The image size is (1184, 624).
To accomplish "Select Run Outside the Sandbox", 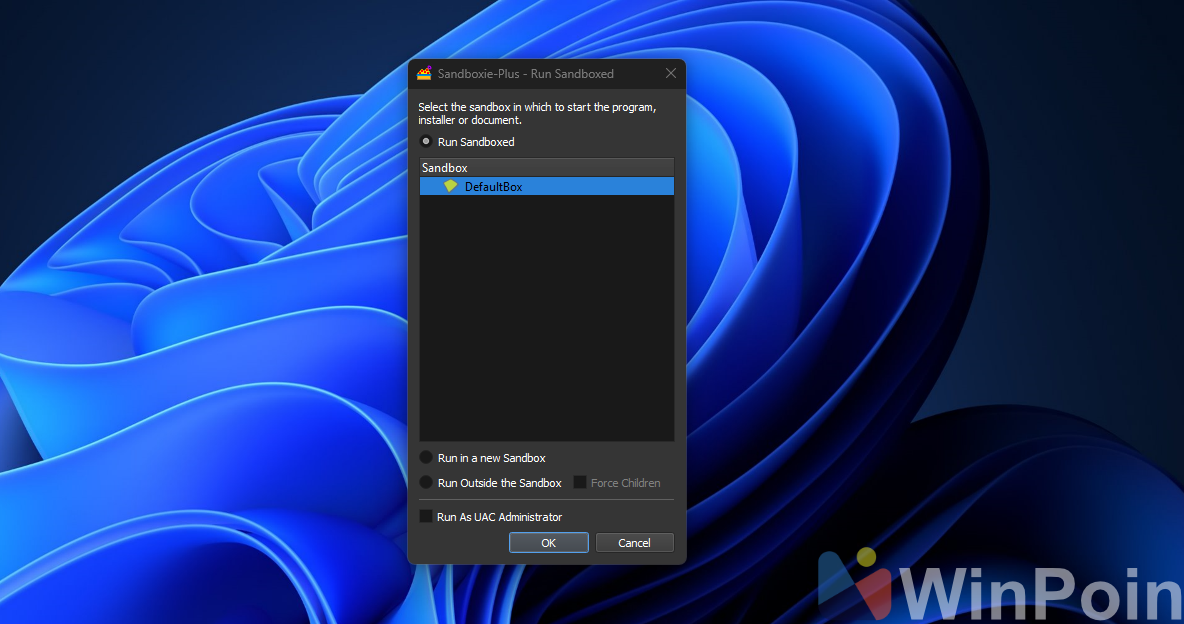I will pos(426,482).
